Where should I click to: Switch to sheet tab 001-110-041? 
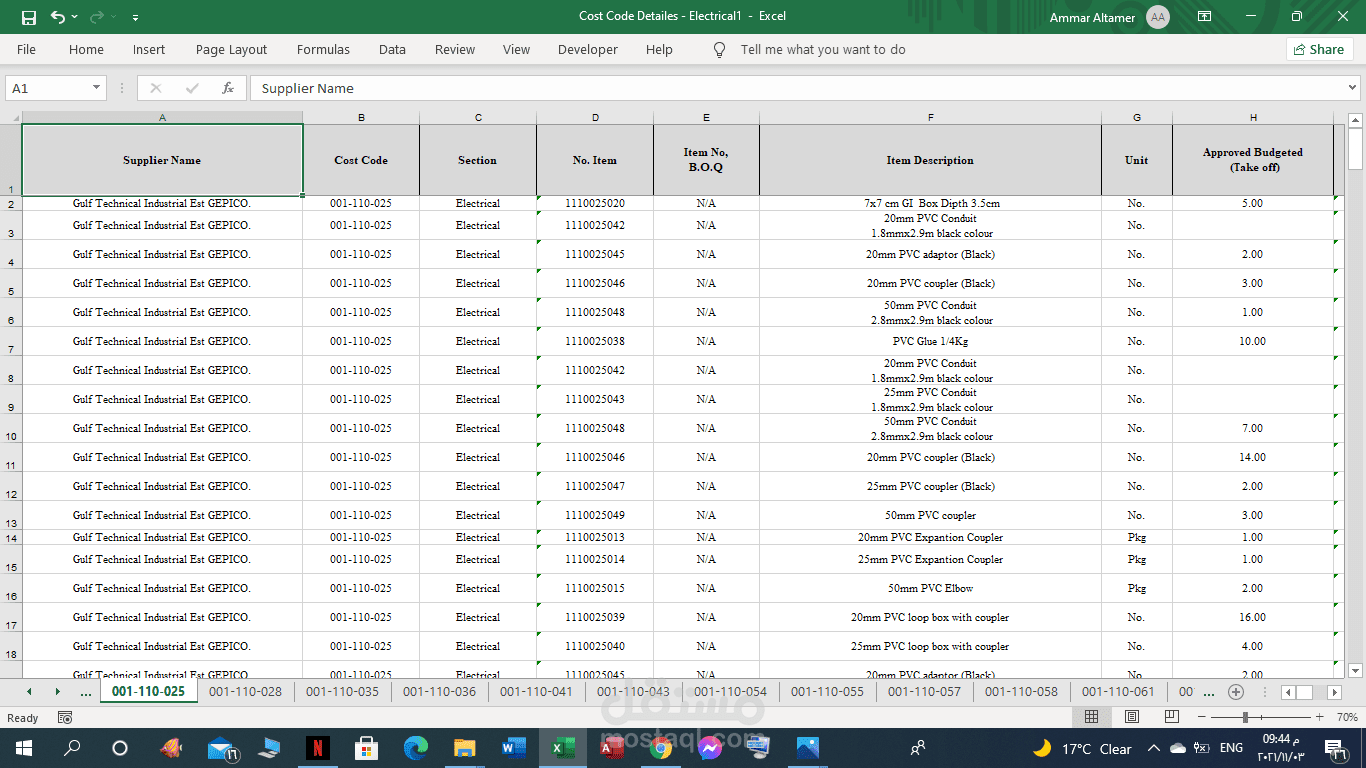click(536, 691)
